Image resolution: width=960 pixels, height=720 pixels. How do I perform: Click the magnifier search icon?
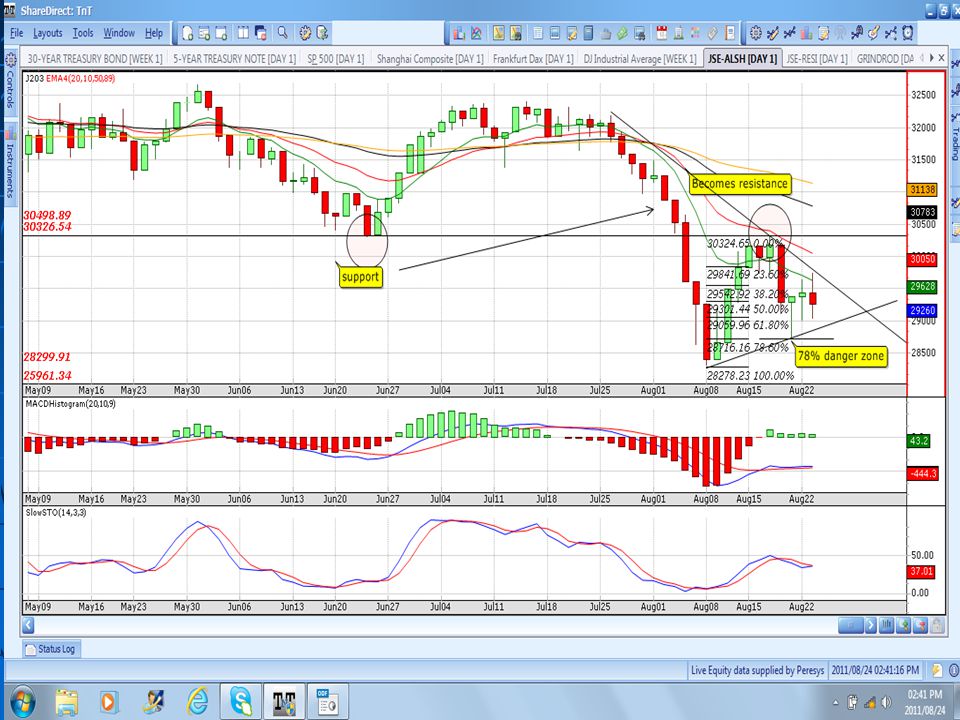(282, 32)
